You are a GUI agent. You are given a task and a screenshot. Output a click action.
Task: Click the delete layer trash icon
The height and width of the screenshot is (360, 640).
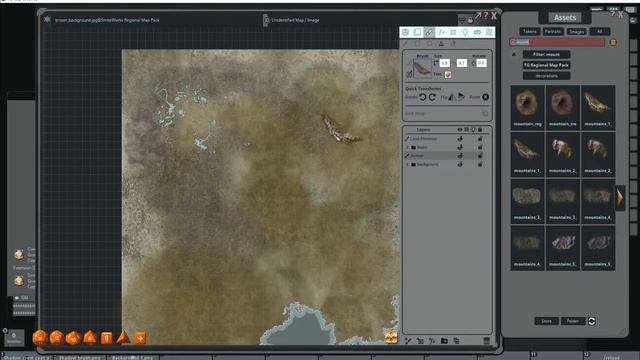487,341
